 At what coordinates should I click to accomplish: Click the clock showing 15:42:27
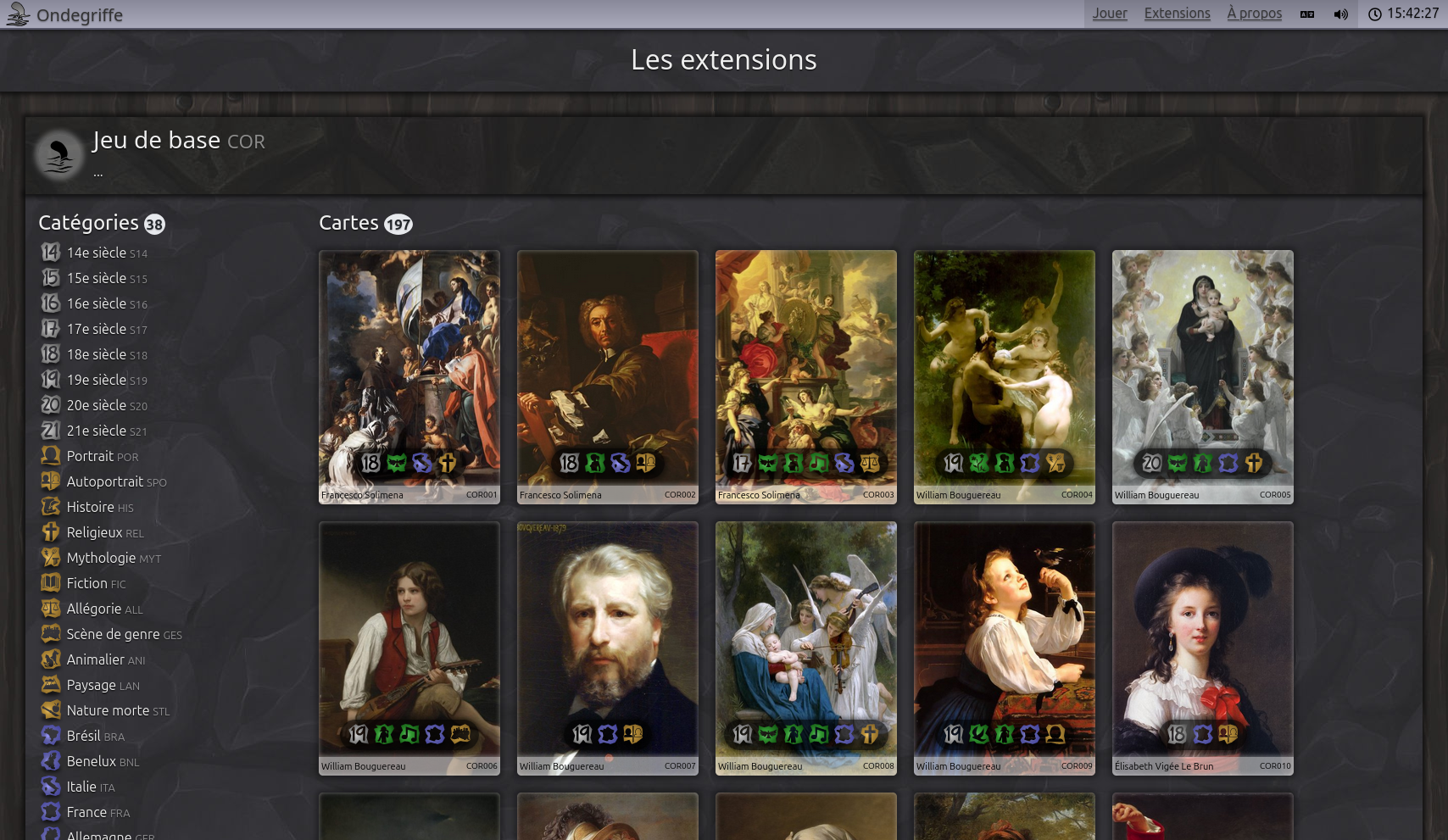click(1403, 14)
